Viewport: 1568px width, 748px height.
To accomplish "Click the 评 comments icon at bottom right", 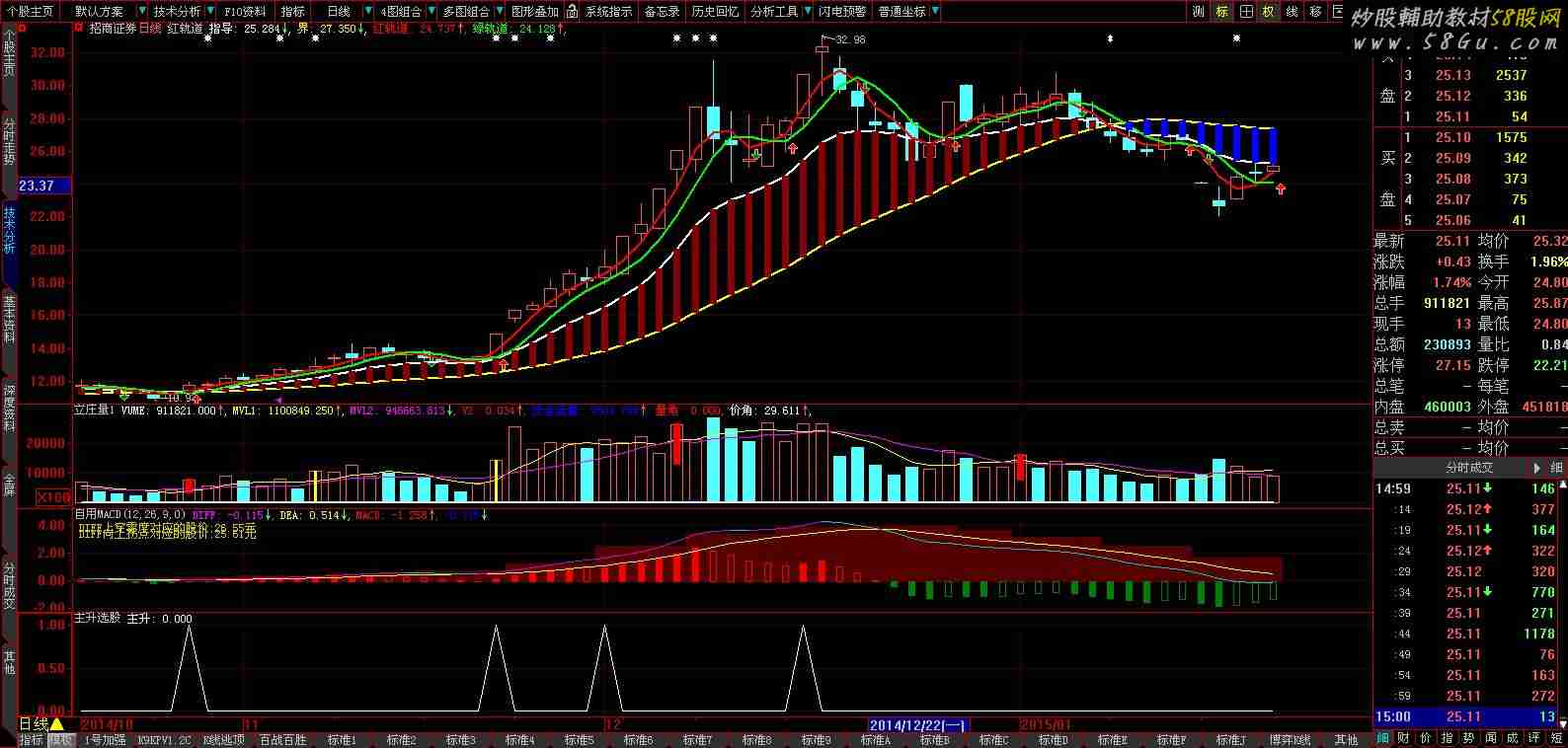I will tap(1533, 738).
